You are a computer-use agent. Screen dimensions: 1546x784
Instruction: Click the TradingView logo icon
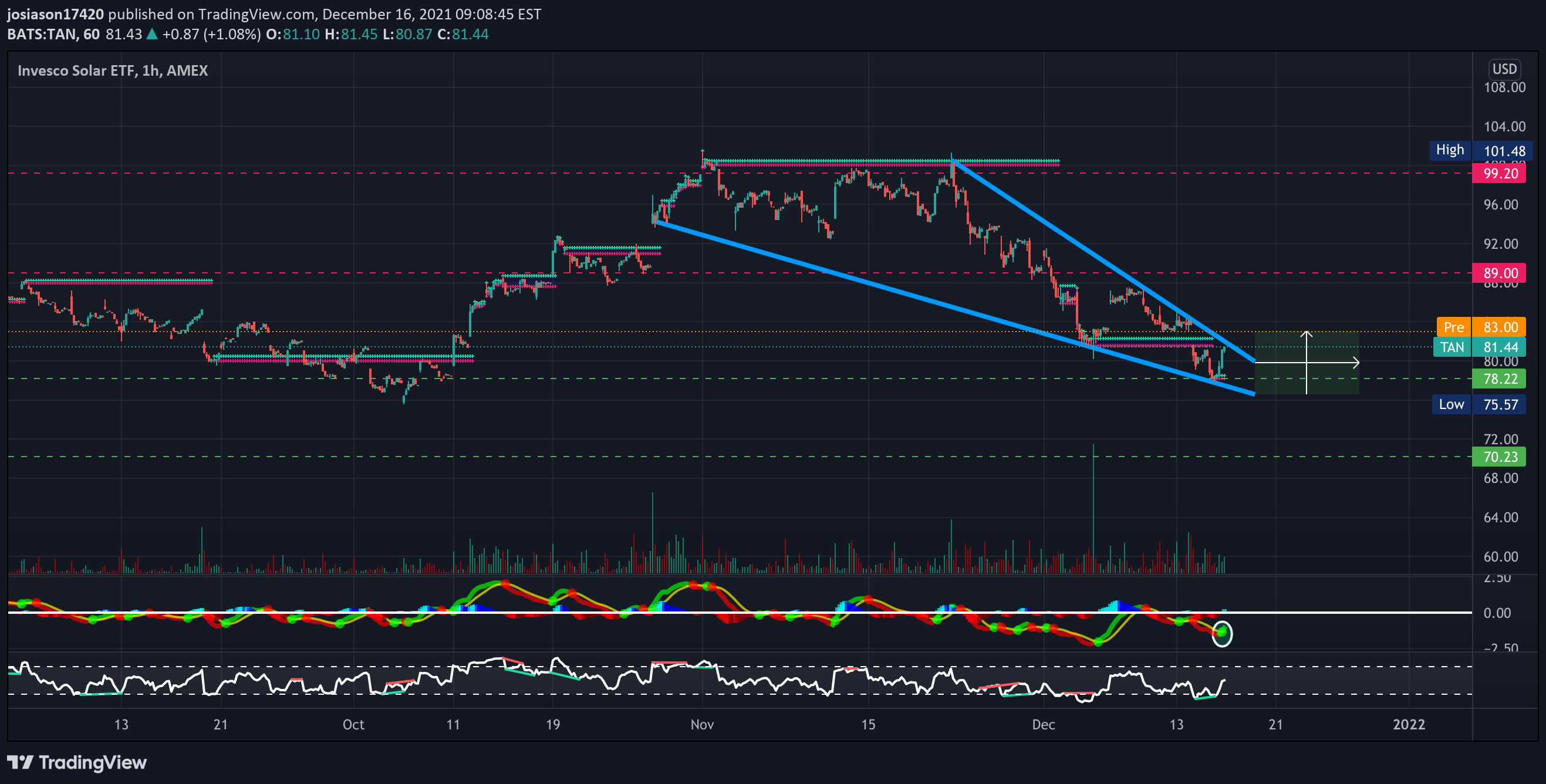click(x=20, y=762)
